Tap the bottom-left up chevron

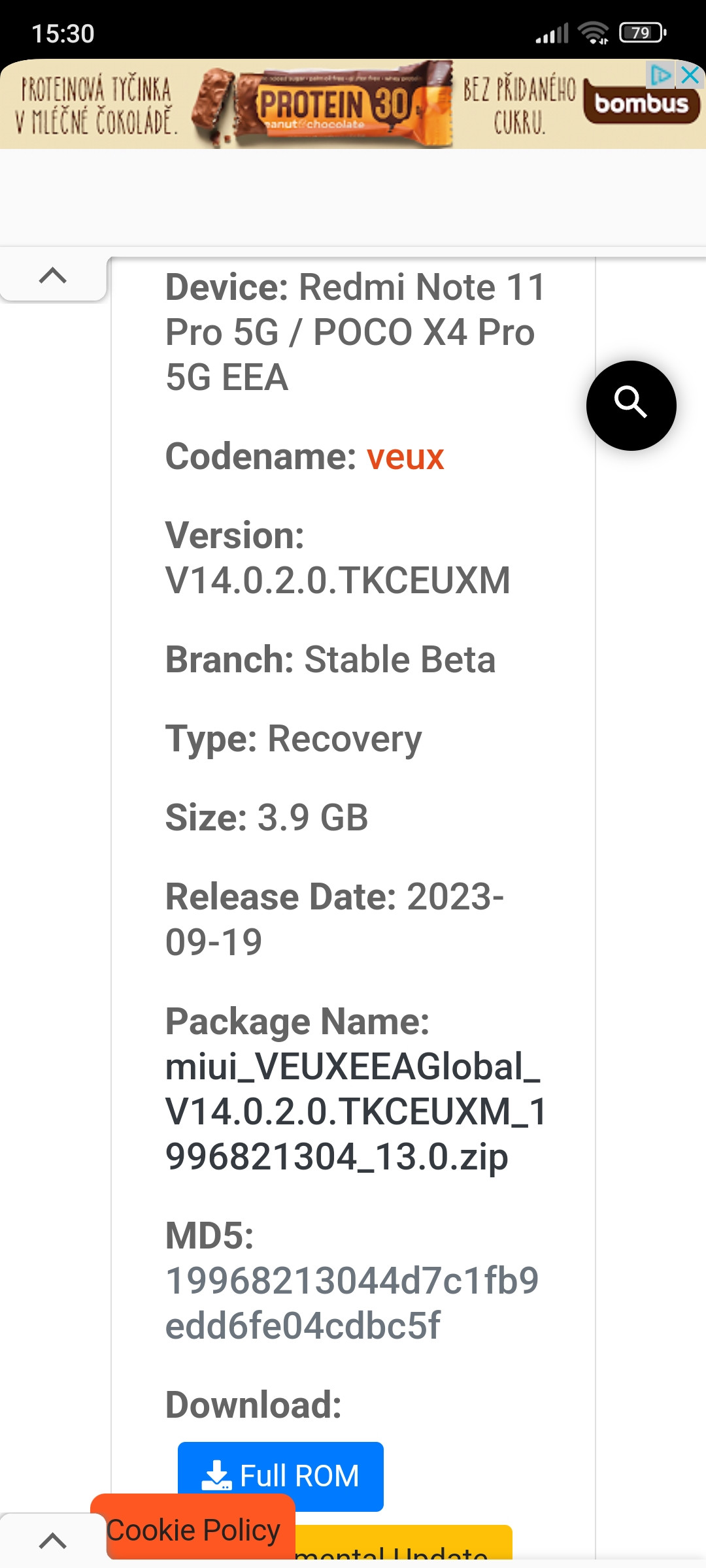[x=53, y=1541]
